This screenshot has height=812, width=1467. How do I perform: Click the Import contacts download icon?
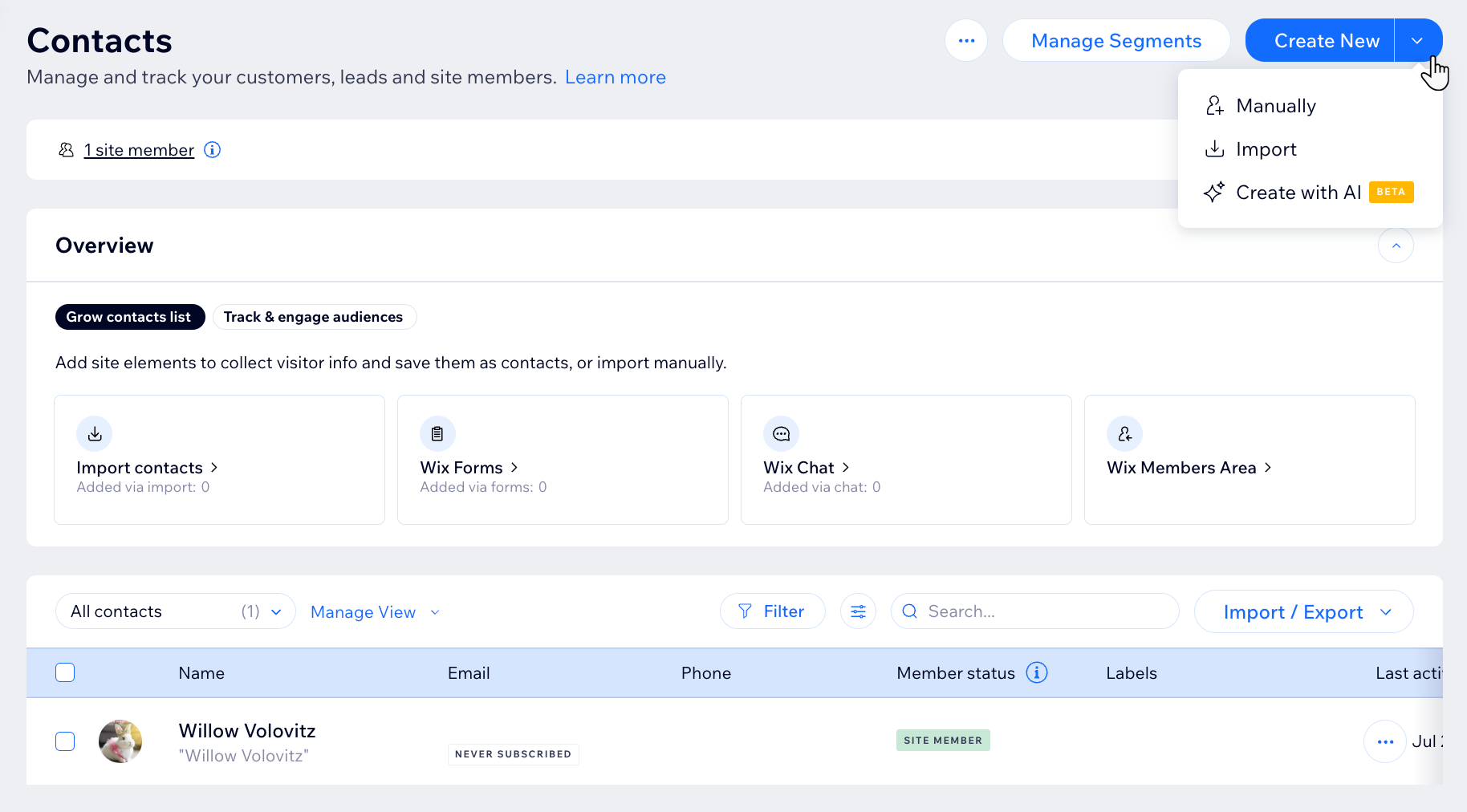click(95, 434)
